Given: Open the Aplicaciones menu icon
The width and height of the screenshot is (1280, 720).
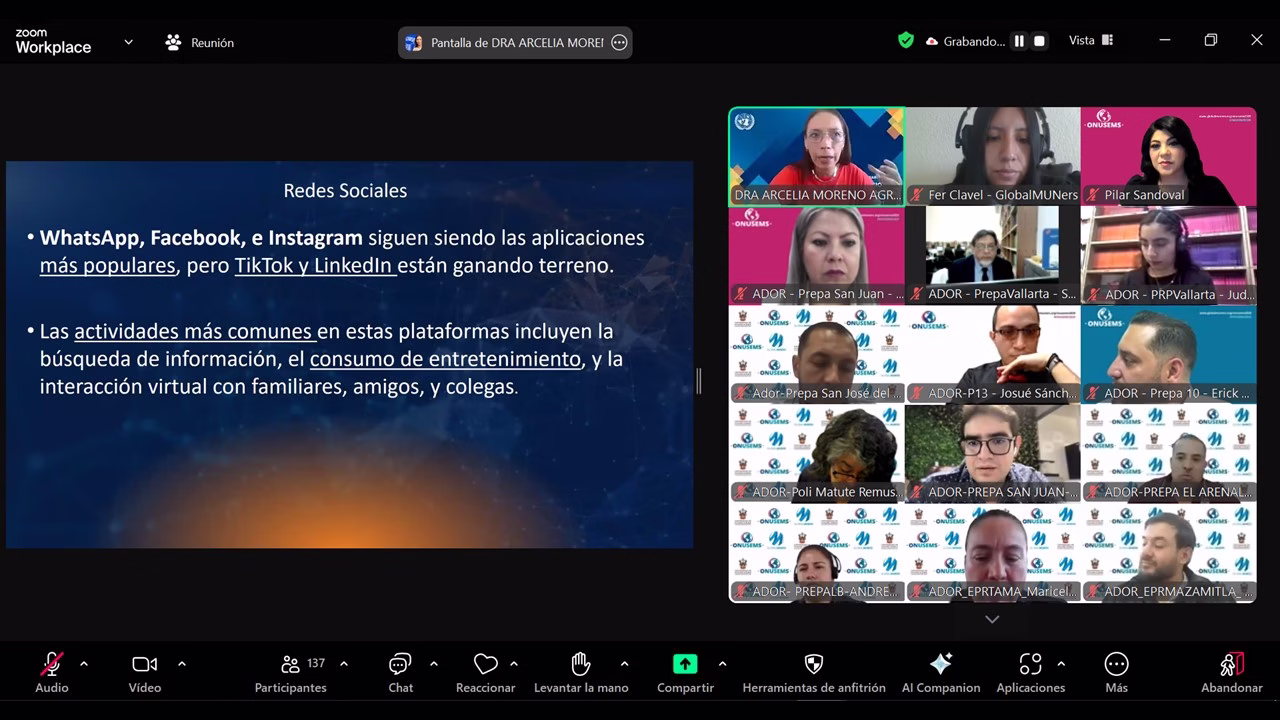Looking at the screenshot, I should click(x=1030, y=666).
